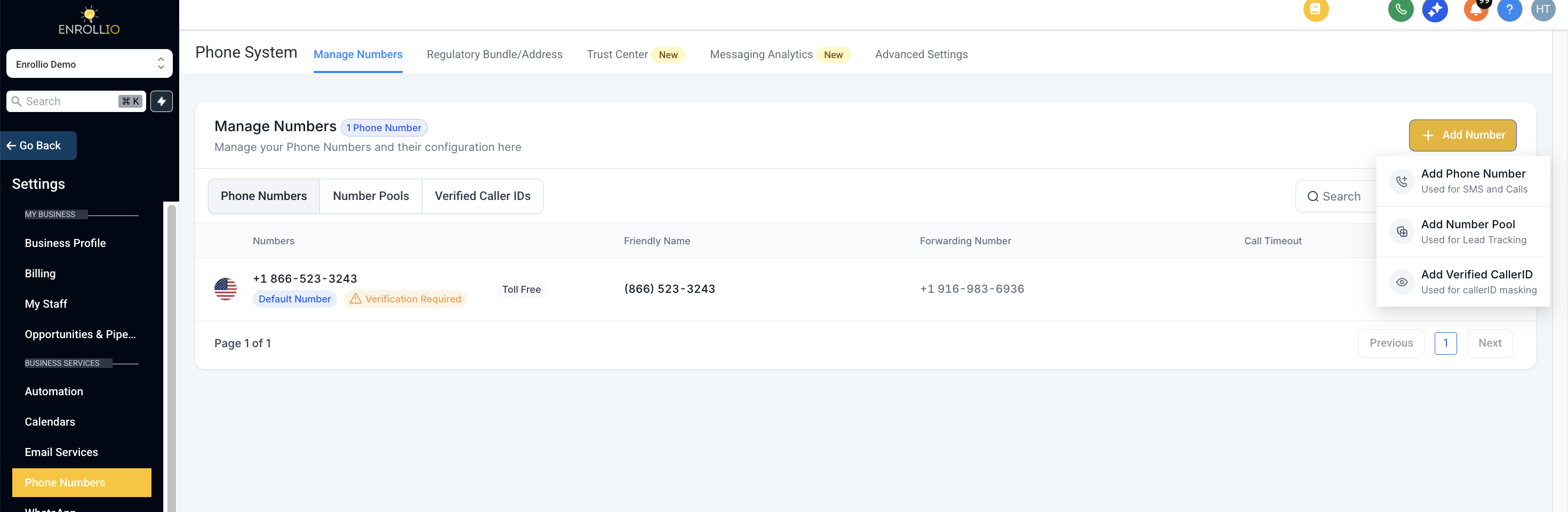
Task: Click the Numbers column header
Action: coord(273,241)
